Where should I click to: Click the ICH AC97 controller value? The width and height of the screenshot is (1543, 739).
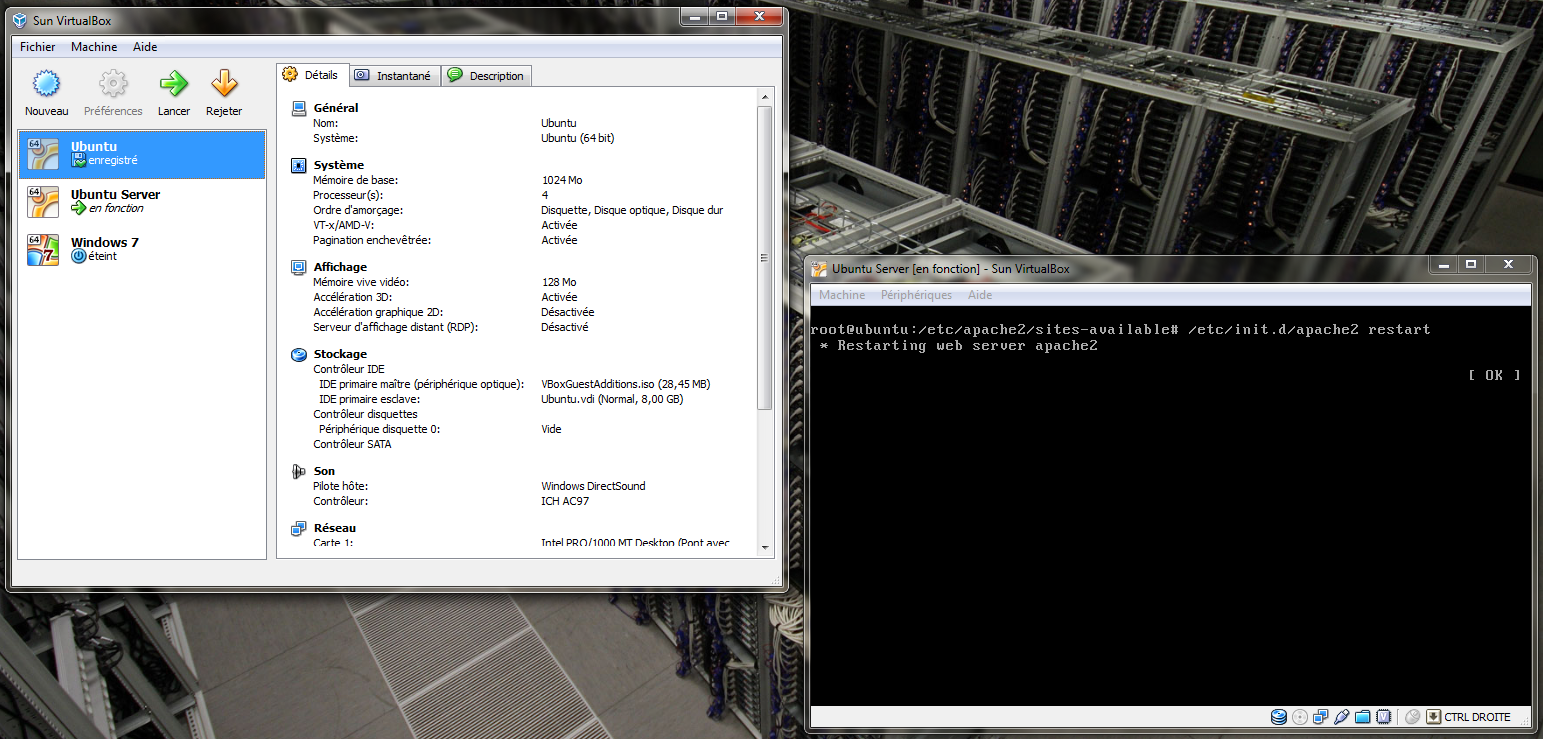[566, 501]
